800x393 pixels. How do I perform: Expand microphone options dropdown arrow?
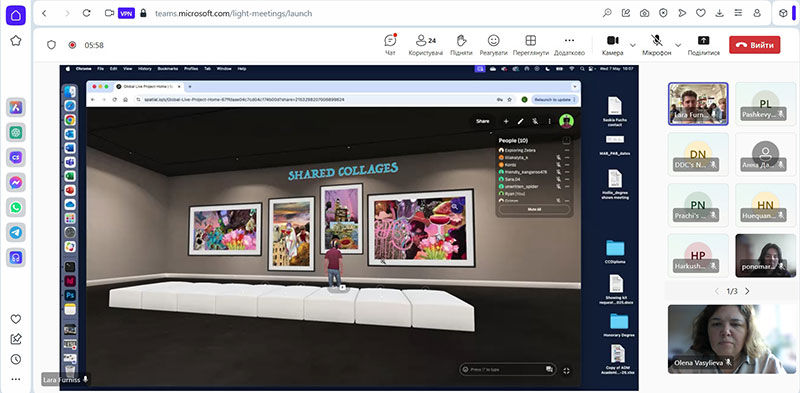point(678,45)
